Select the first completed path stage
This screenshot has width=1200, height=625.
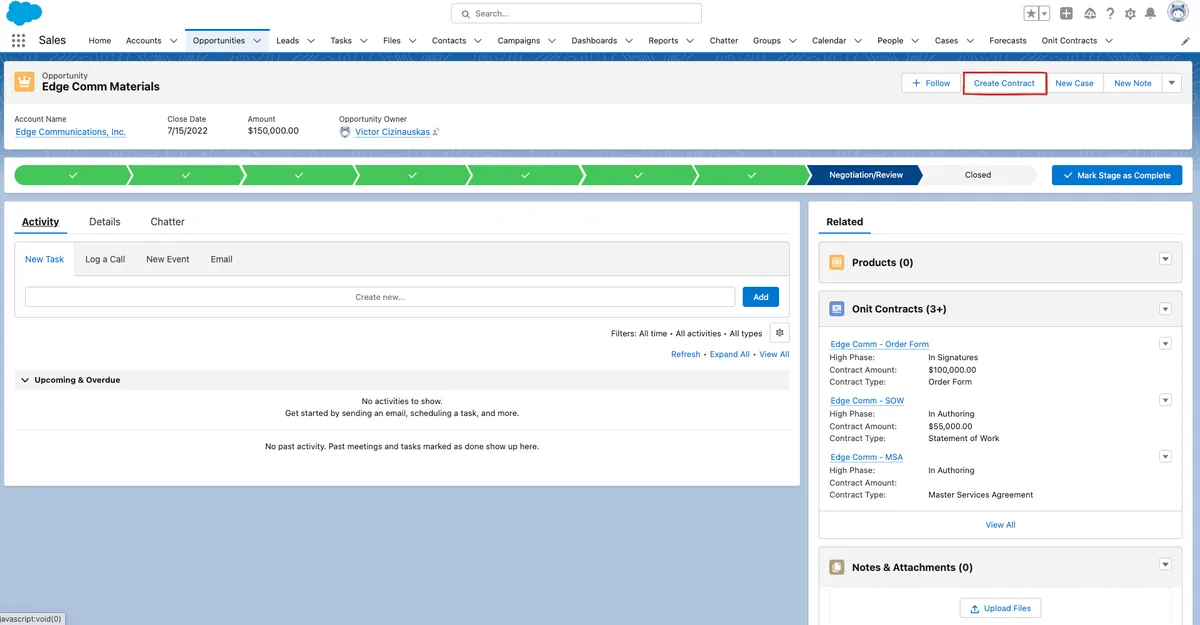[x=72, y=175]
